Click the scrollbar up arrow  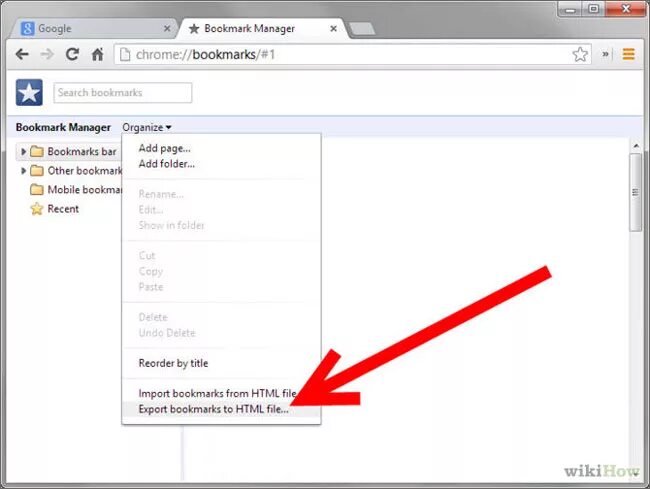(636, 146)
